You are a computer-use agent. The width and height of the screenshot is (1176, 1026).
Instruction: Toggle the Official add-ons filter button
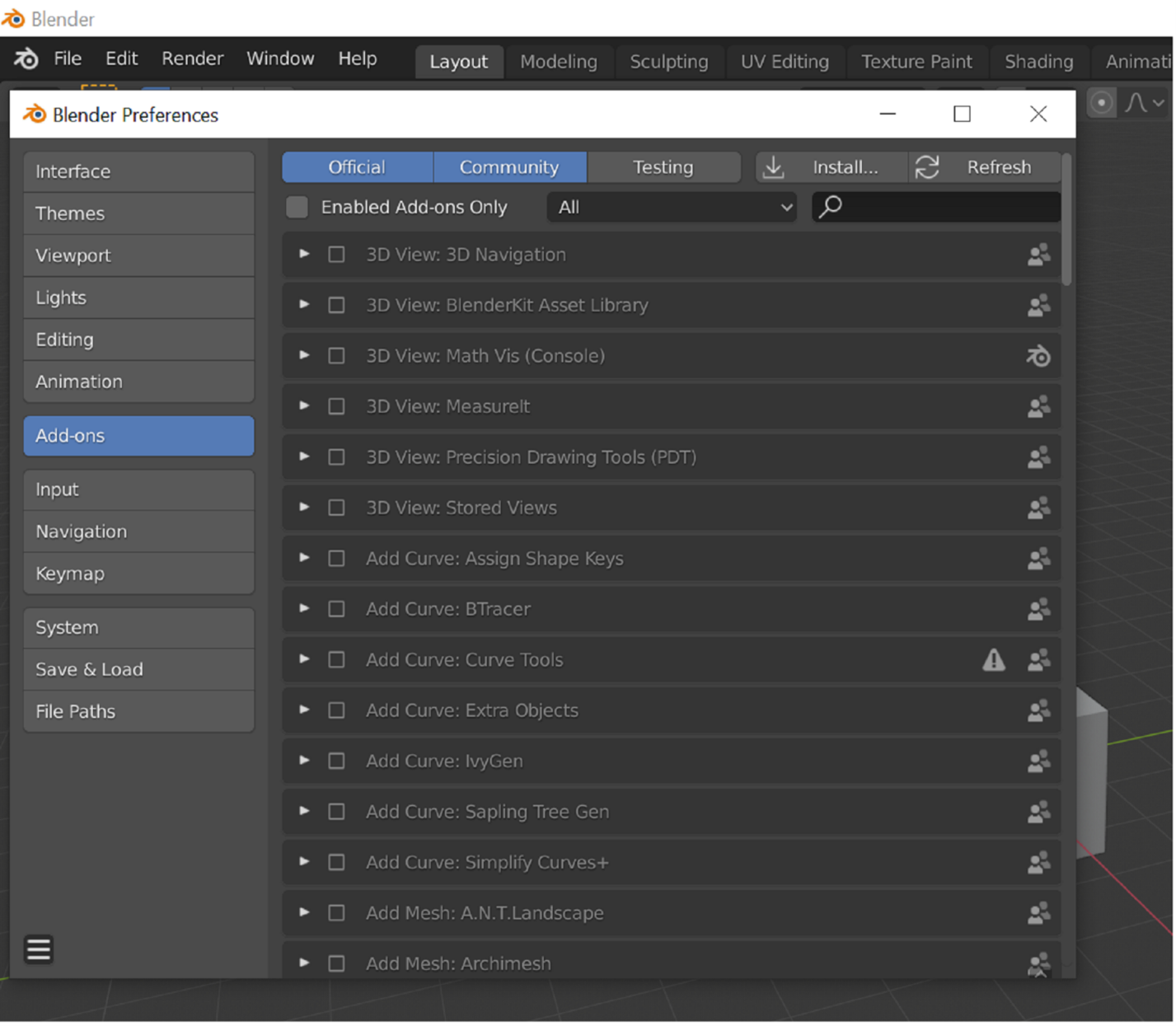pos(357,167)
